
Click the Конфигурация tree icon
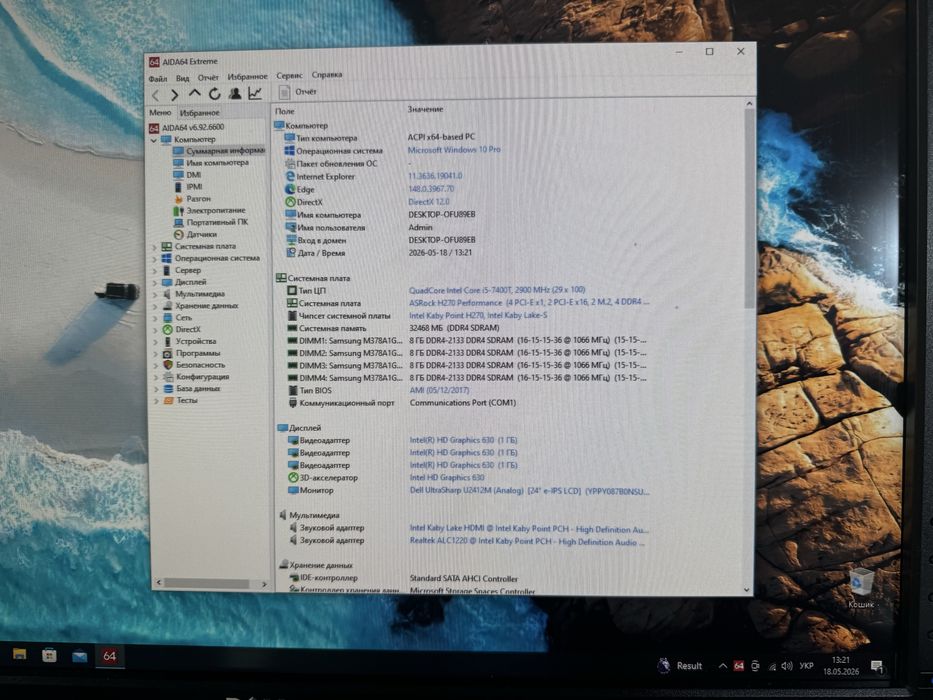coord(168,377)
